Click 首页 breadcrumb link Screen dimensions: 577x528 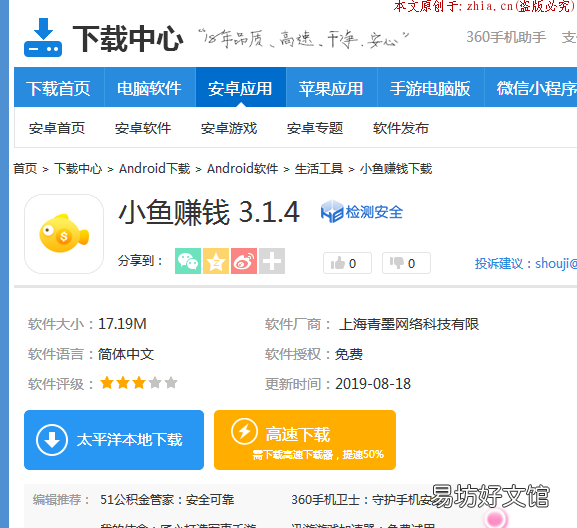coord(25,169)
